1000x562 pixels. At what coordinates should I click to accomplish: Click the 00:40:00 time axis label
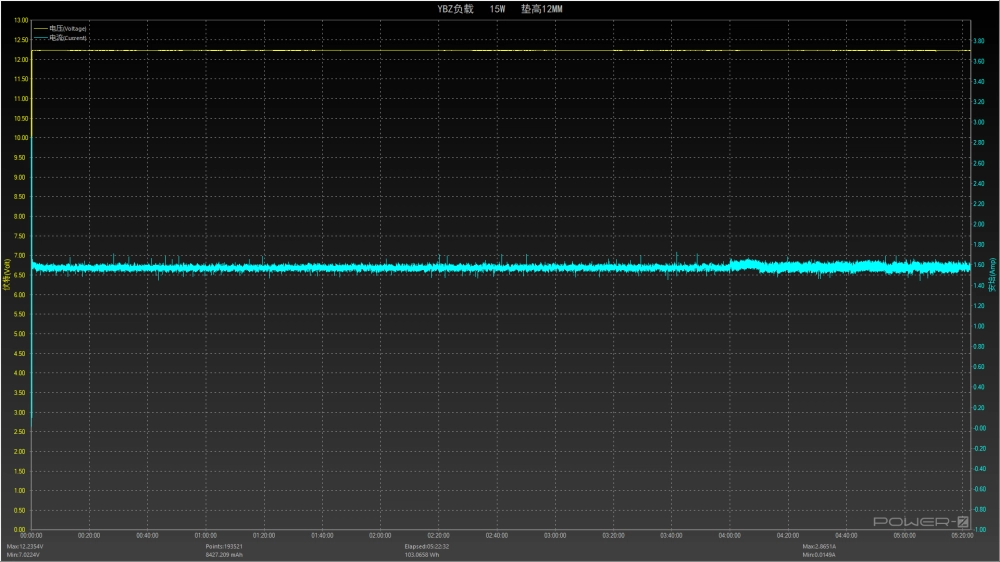point(147,536)
